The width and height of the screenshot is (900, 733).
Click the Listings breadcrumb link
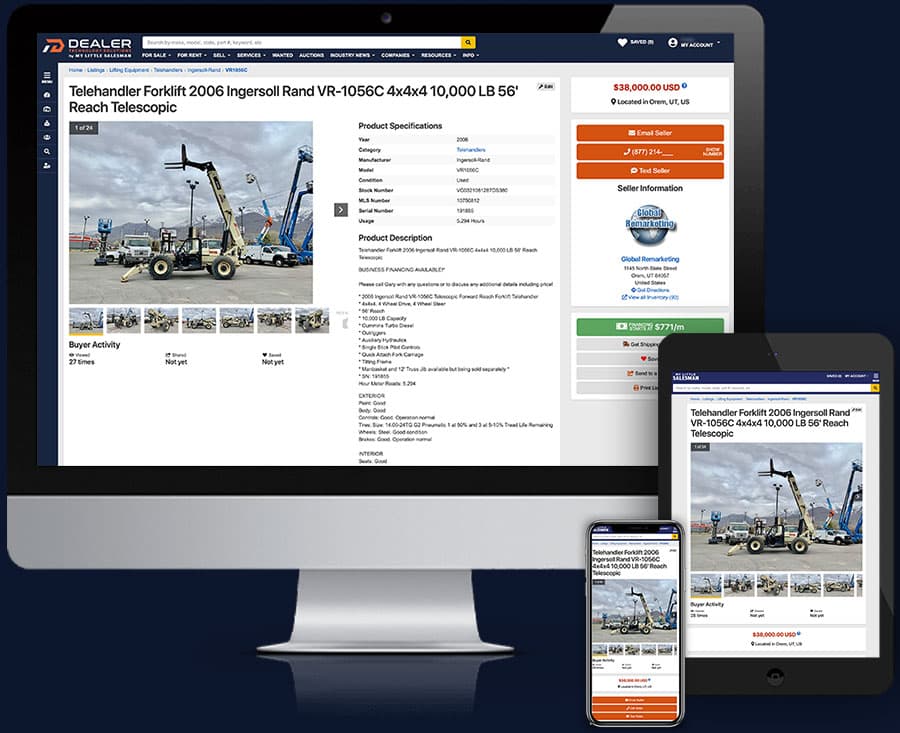click(x=96, y=70)
